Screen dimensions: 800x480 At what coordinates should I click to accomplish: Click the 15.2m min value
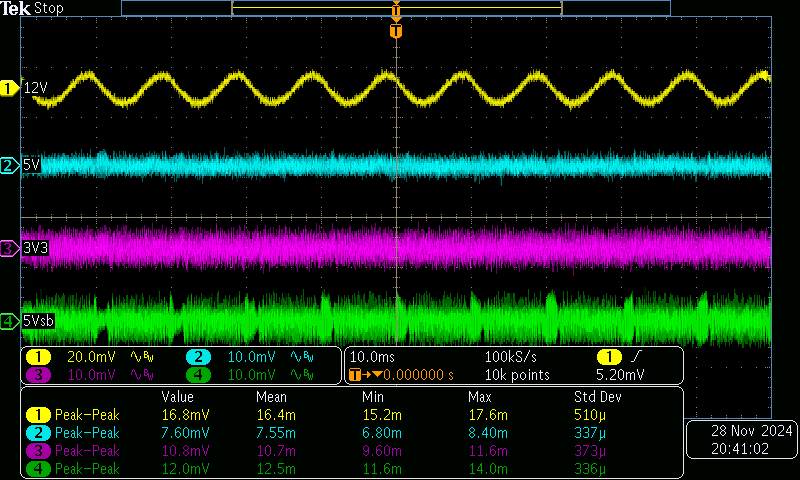(382, 415)
